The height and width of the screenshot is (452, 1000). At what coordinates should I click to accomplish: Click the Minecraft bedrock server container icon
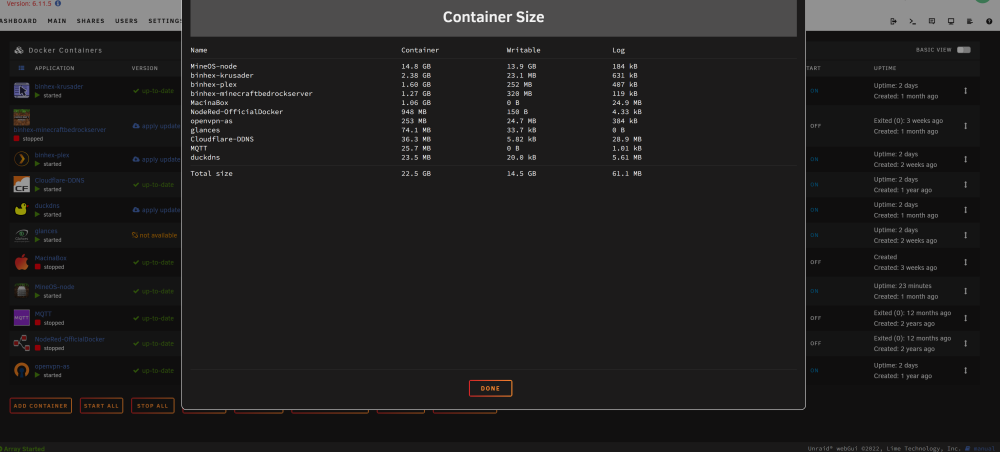coord(22,117)
